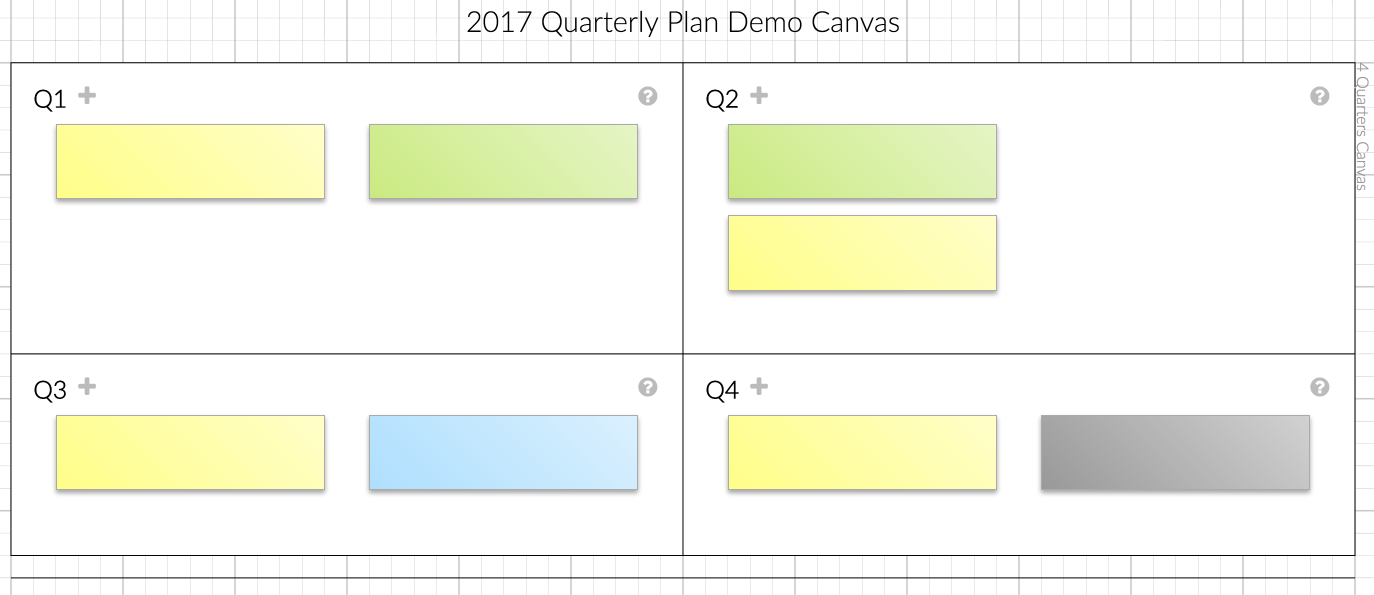Add a new note to Q2
This screenshot has height=595, width=1374.
tap(760, 96)
